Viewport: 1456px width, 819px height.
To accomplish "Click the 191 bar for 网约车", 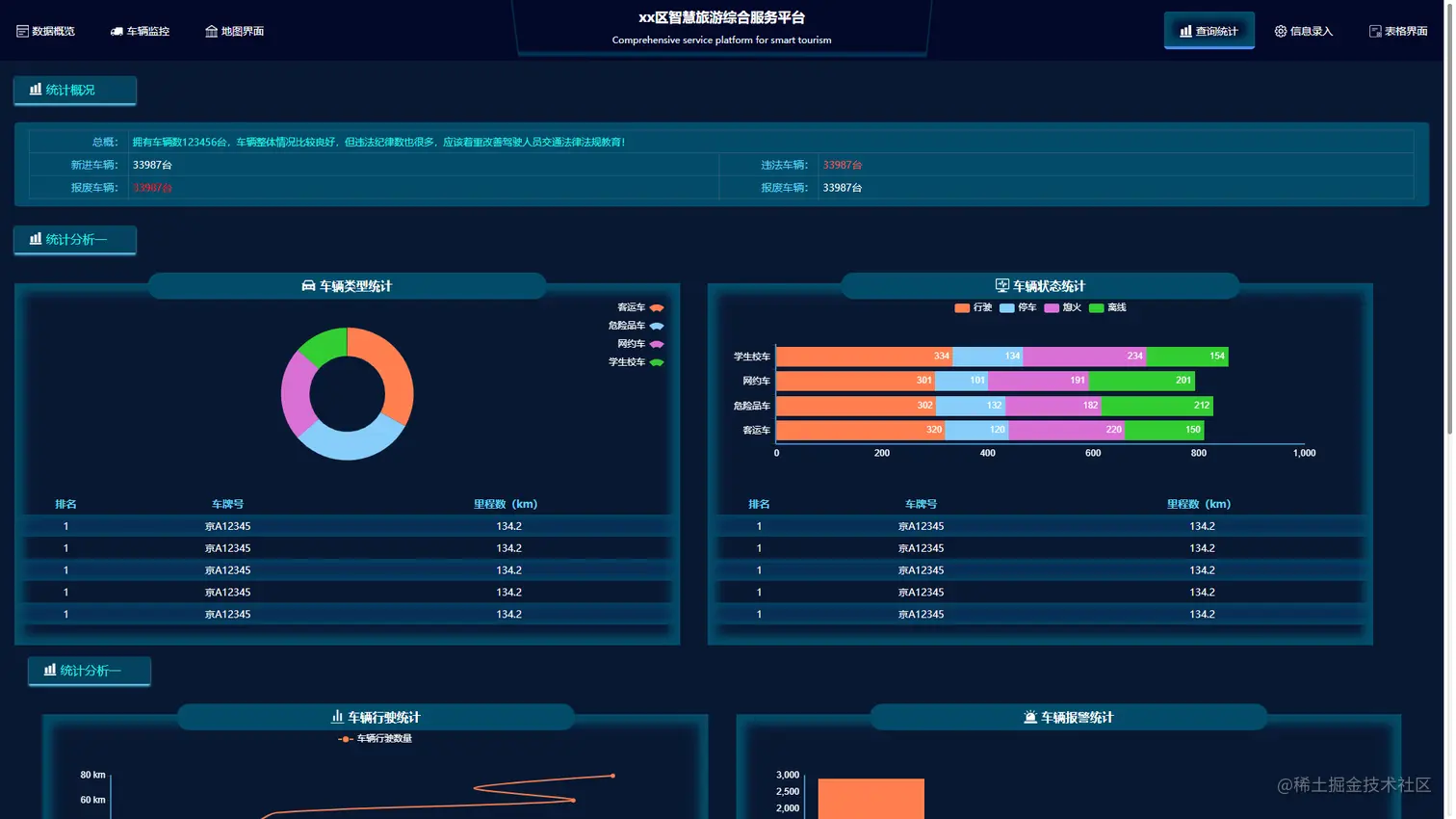I will coord(1038,381).
